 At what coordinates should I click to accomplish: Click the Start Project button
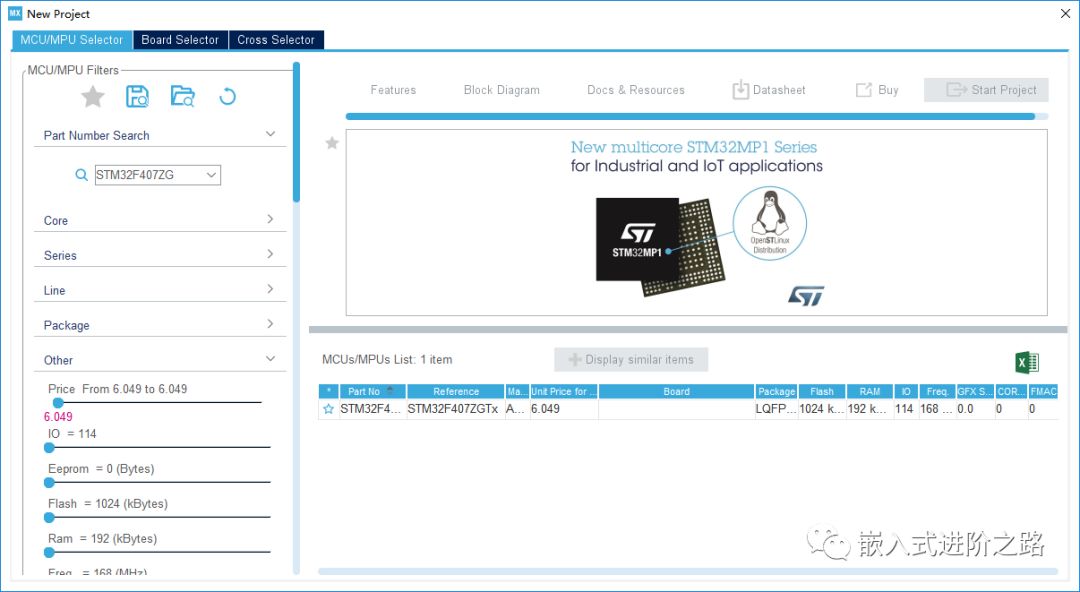(x=986, y=90)
